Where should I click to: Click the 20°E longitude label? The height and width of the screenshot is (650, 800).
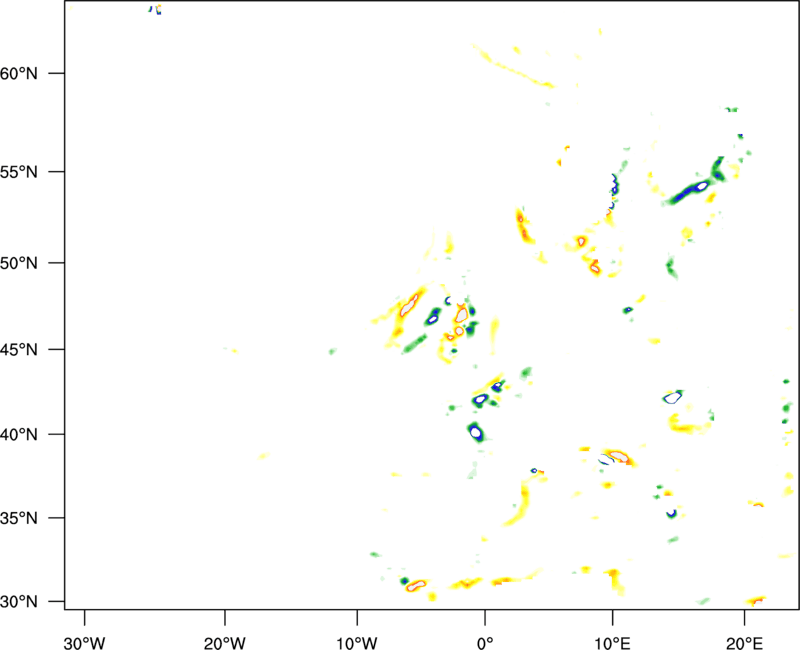[x=744, y=643]
